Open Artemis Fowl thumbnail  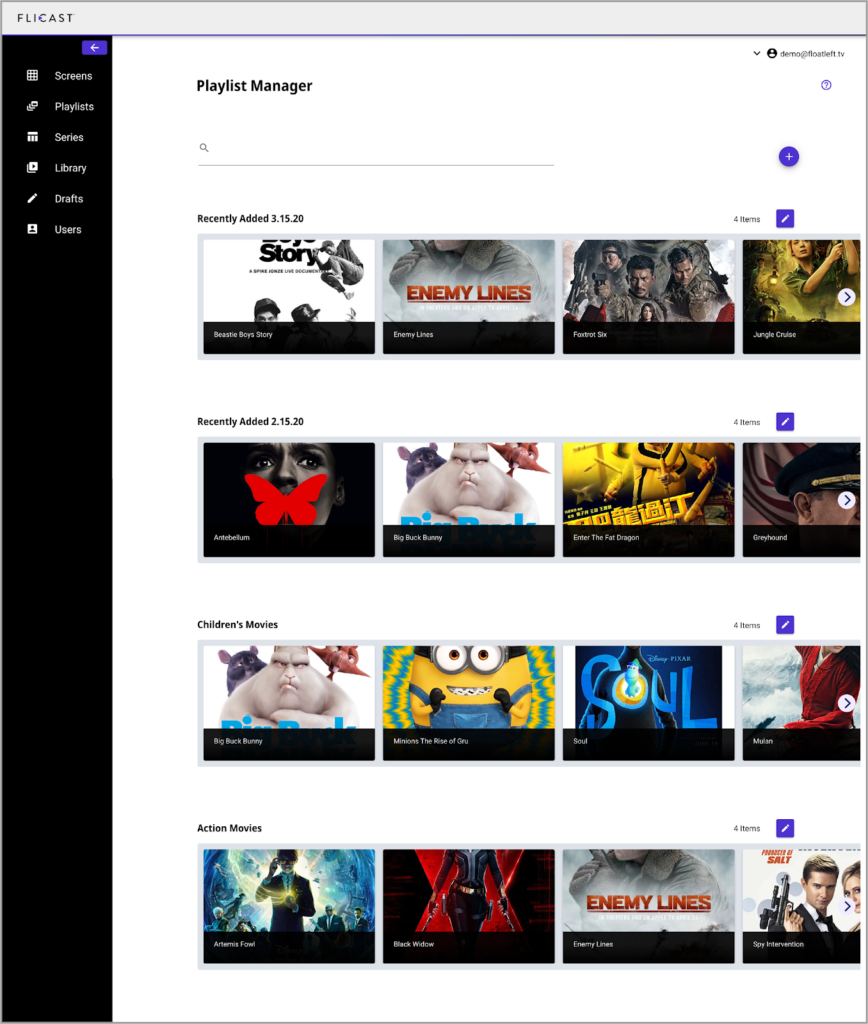[289, 906]
